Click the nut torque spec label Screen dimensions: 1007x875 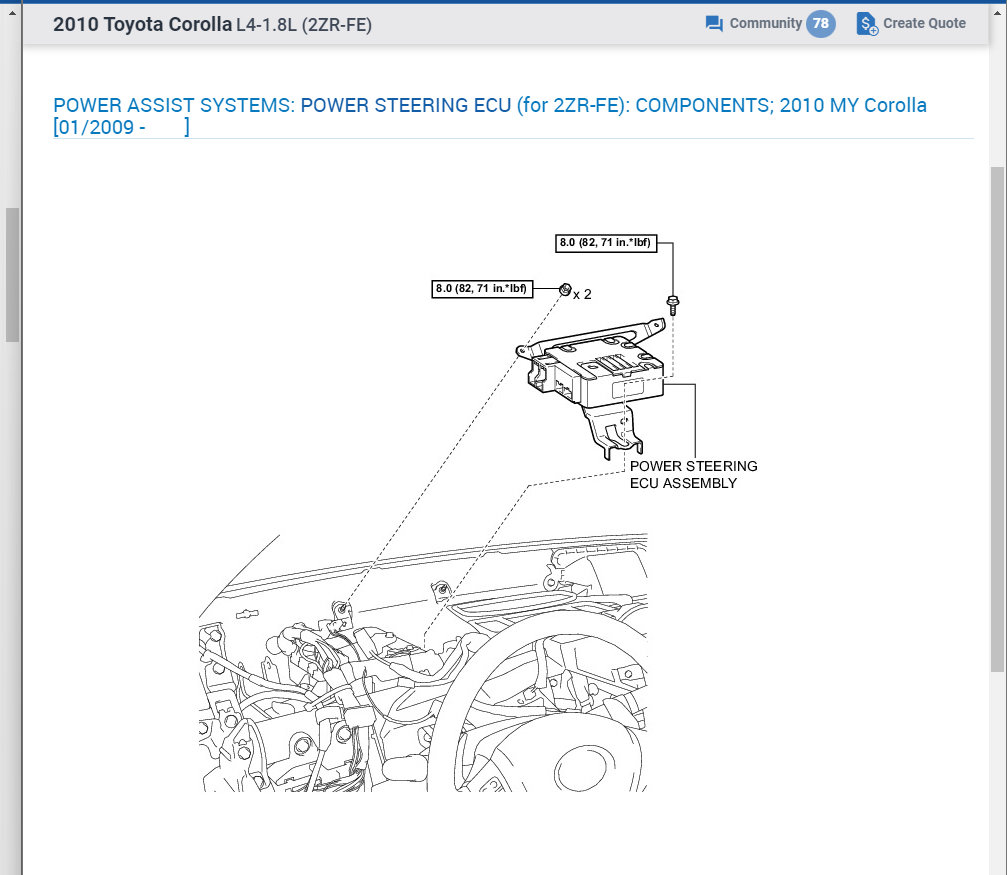(x=482, y=289)
